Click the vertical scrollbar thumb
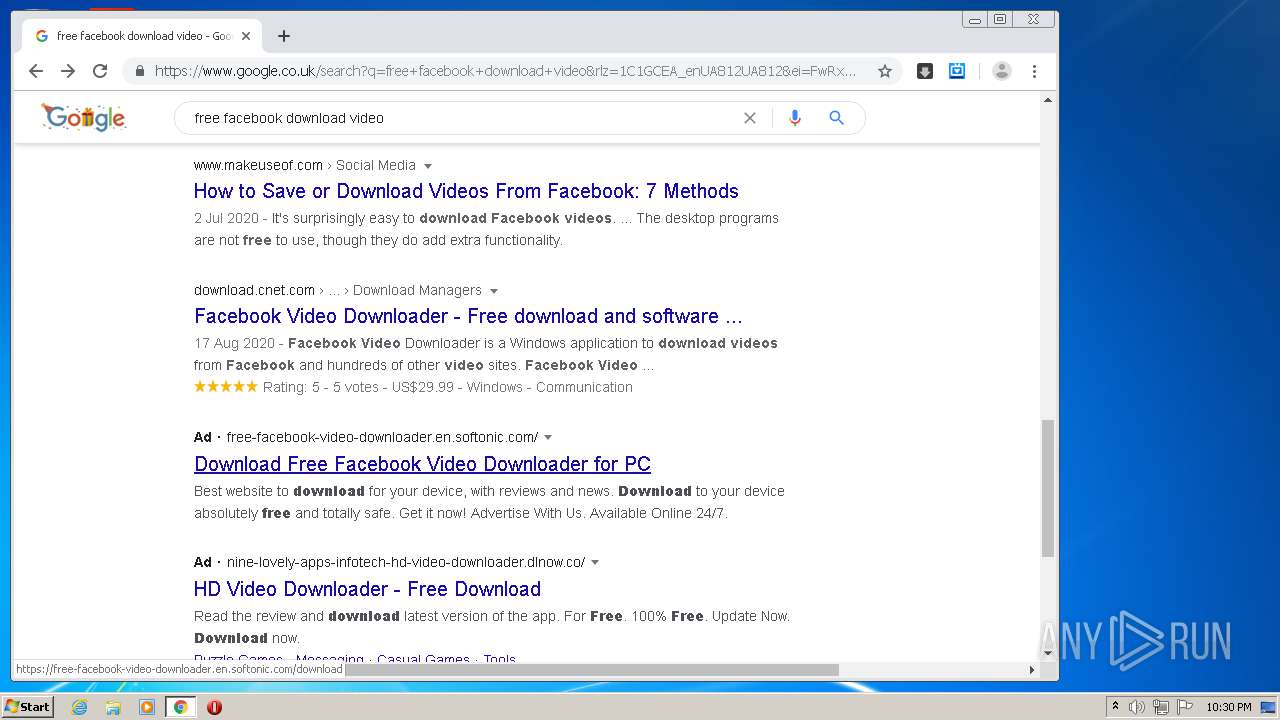1280x720 pixels. point(1048,488)
